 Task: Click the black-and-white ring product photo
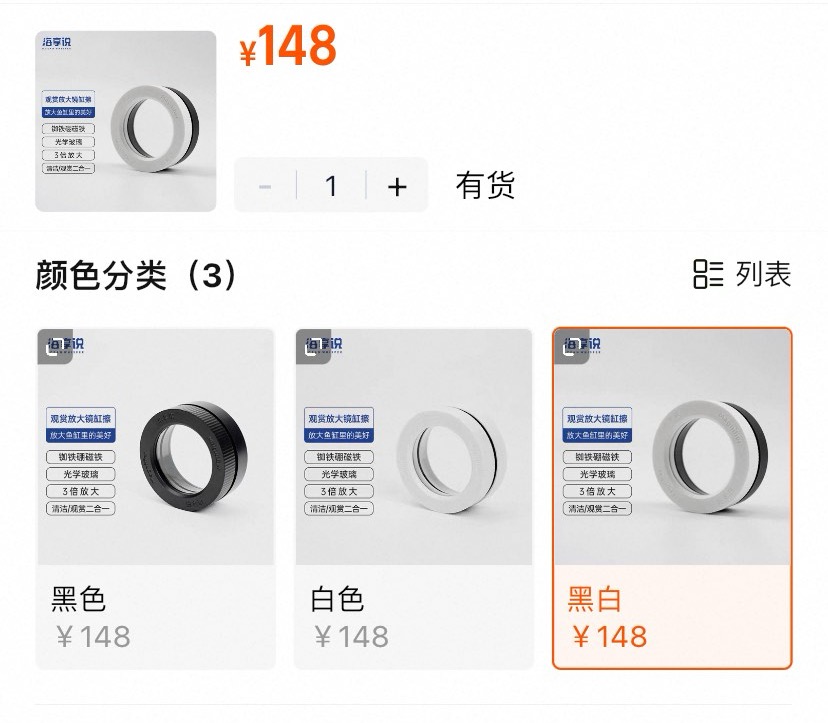click(672, 447)
